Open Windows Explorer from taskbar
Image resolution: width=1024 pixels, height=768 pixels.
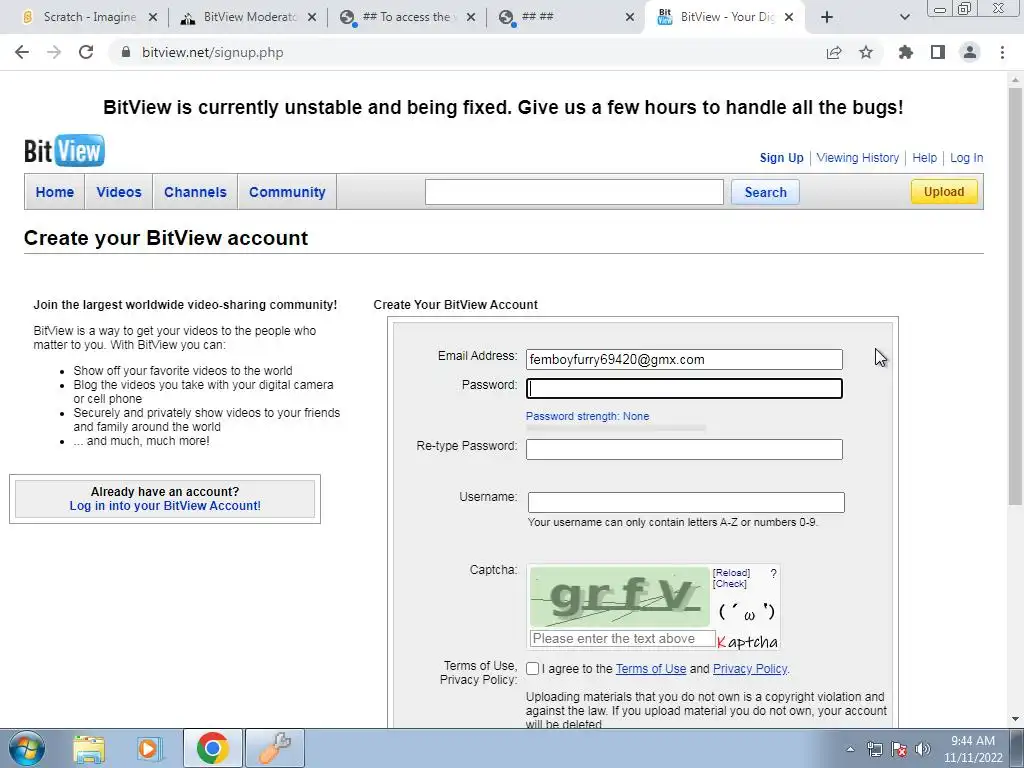(x=89, y=748)
